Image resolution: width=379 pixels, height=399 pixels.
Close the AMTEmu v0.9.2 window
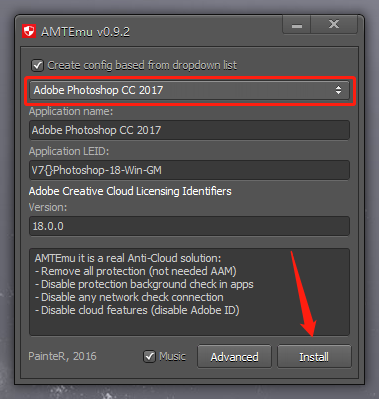(334, 25)
